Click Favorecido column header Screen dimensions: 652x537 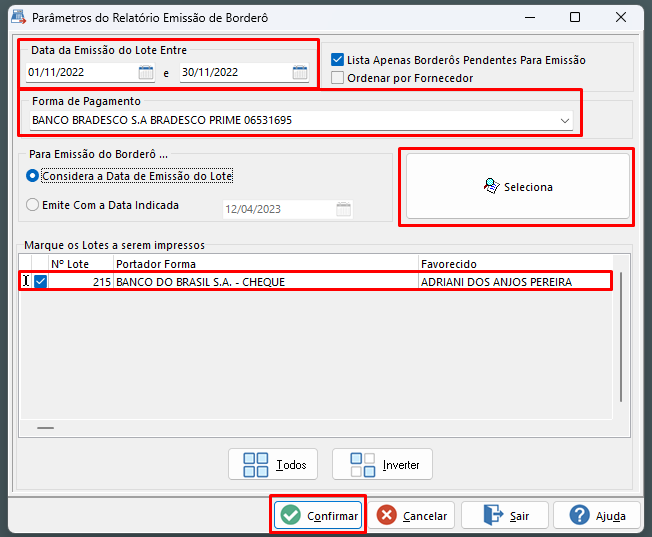click(x=515, y=264)
